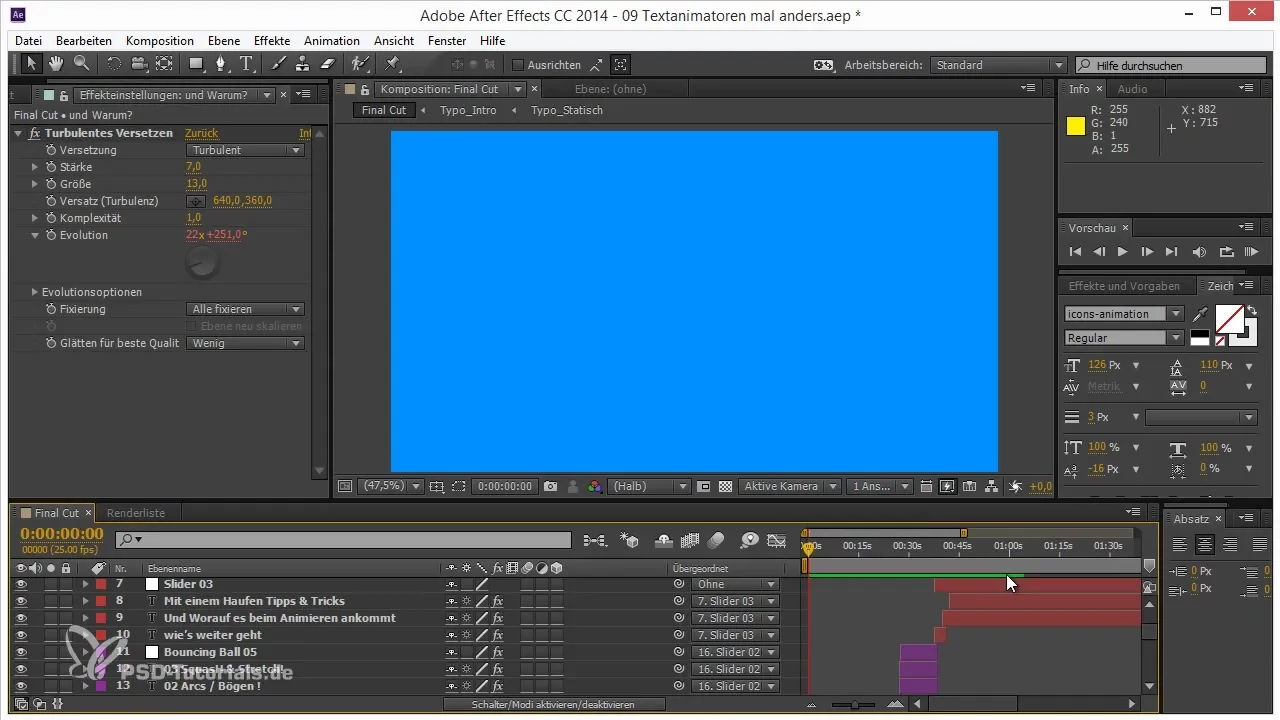Viewport: 1280px width, 720px height.
Task: Reset effect via Zurück link
Action: [x=201, y=133]
